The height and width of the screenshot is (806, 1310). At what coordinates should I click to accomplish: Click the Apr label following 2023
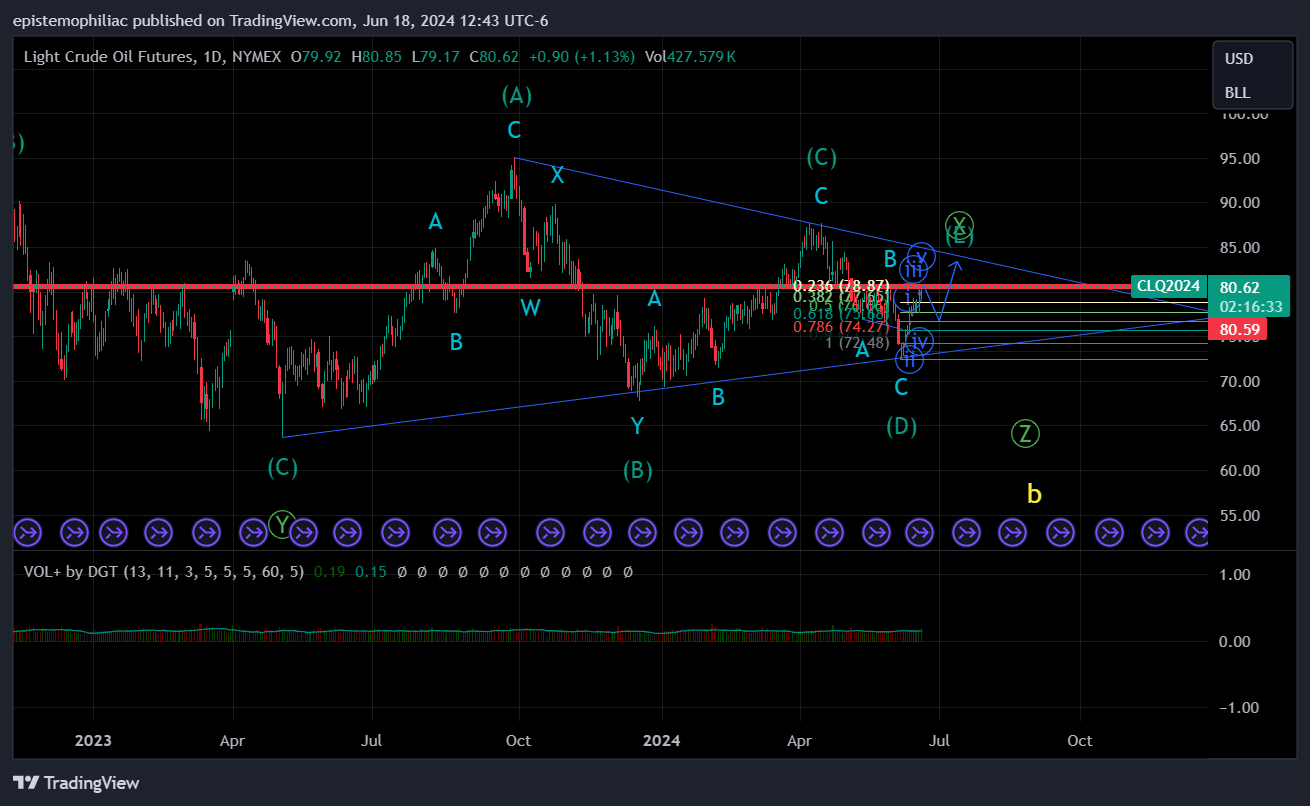tap(233, 741)
